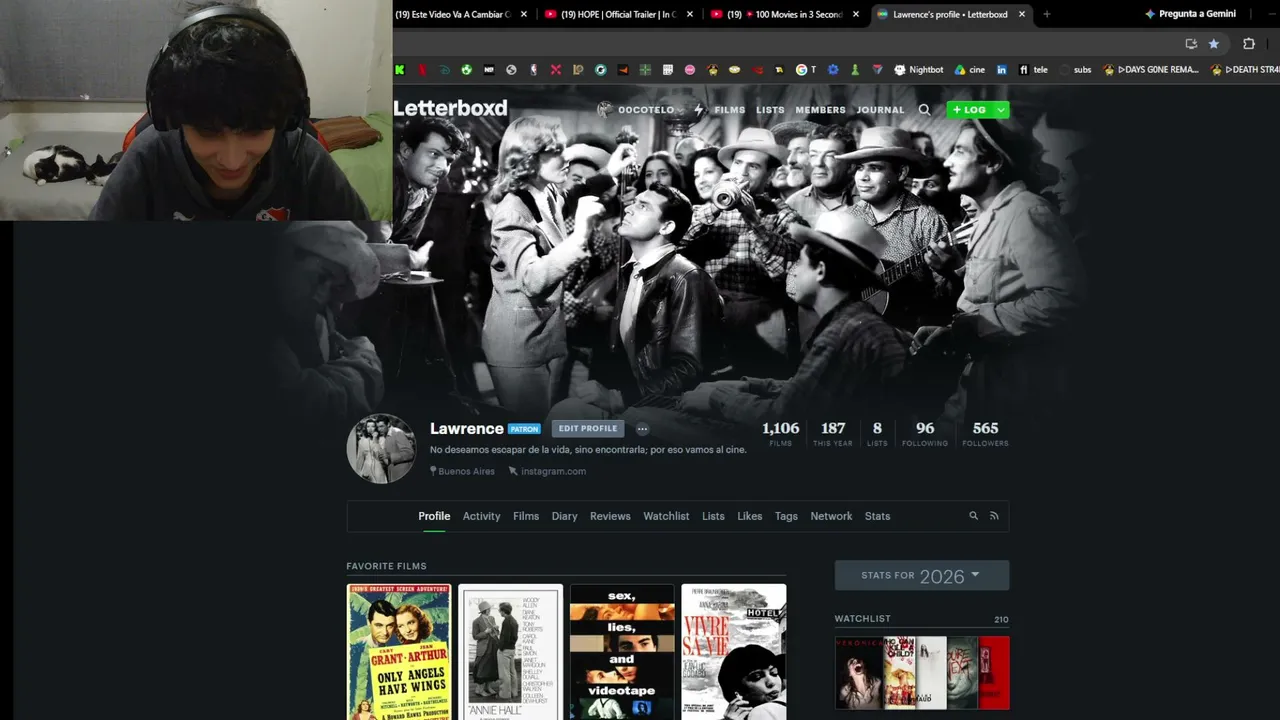
Task: Open the tele bookmark
Action: click(x=1033, y=70)
